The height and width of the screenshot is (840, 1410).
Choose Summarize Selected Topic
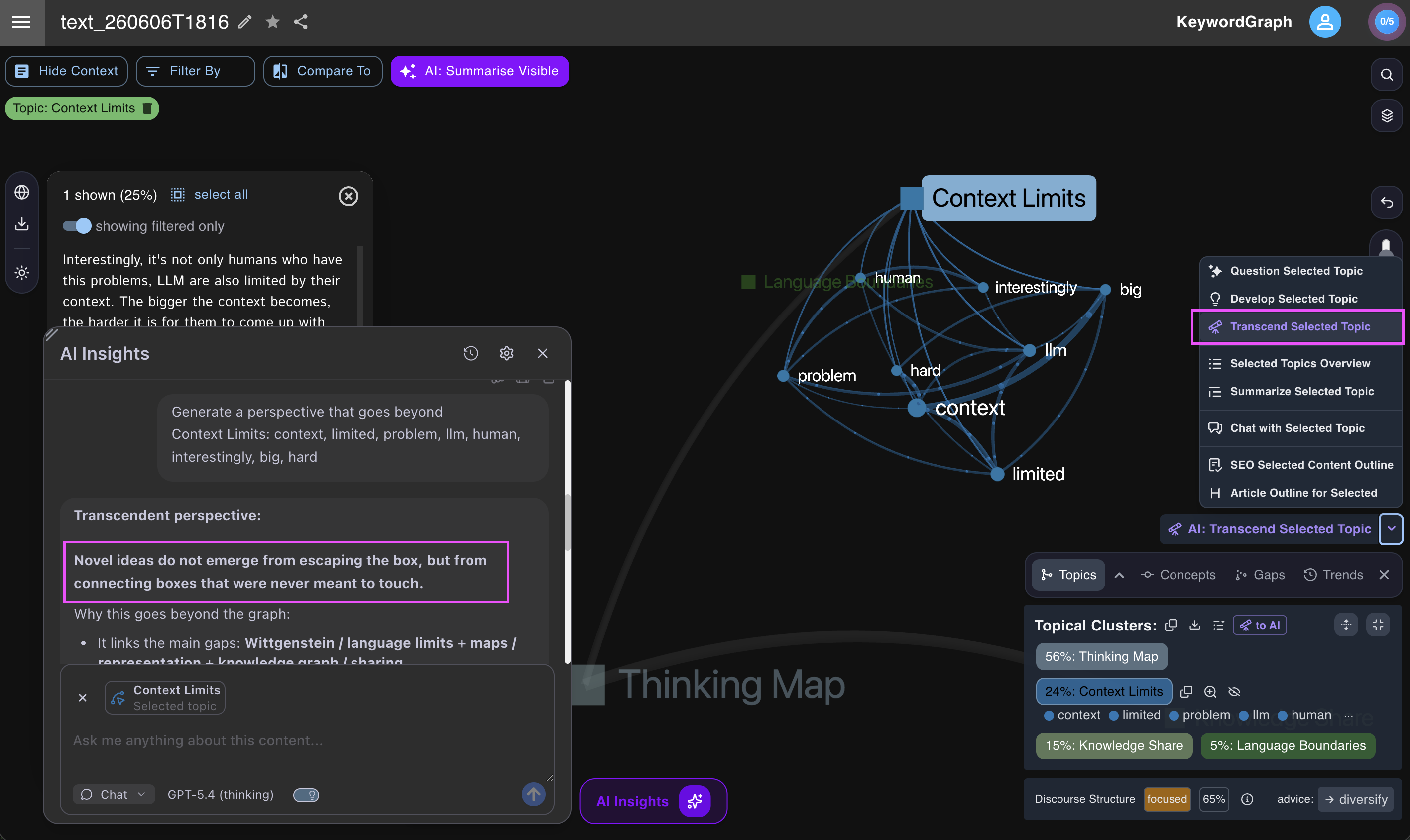[1300, 391]
